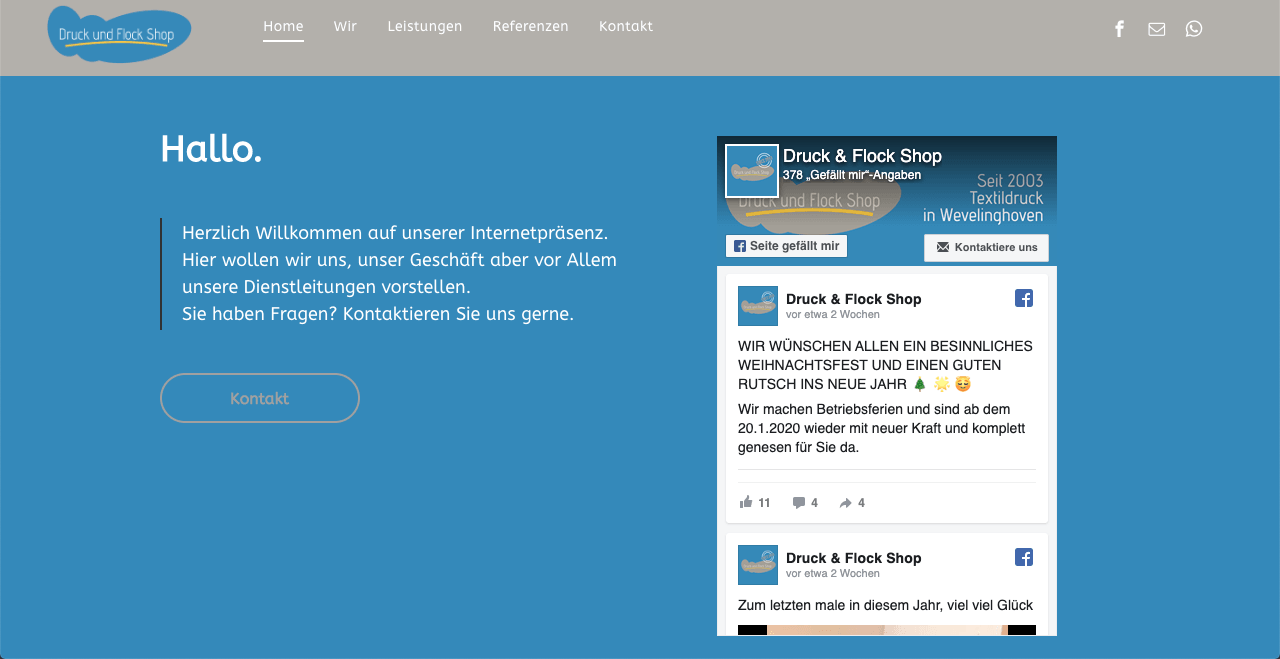The height and width of the screenshot is (659, 1280).
Task: Click the 'Zum letzten male in diesem Jahr' text
Action: tap(885, 605)
